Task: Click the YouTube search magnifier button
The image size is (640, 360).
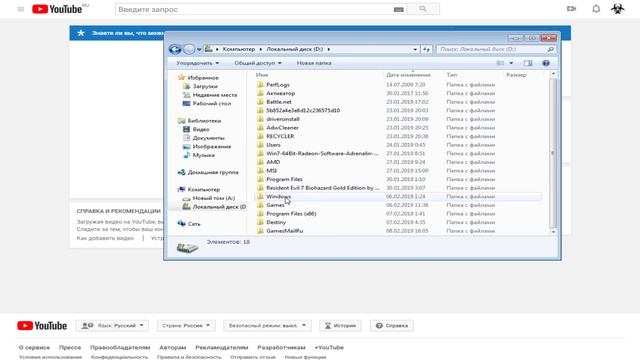Action: [423, 9]
